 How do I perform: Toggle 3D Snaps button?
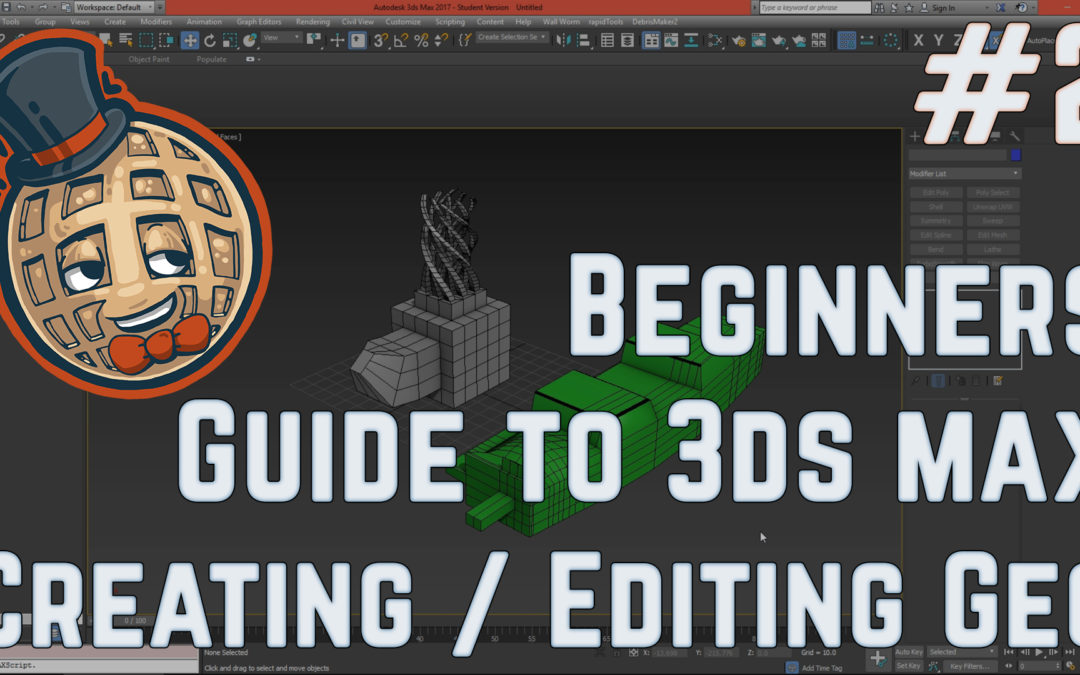(380, 40)
